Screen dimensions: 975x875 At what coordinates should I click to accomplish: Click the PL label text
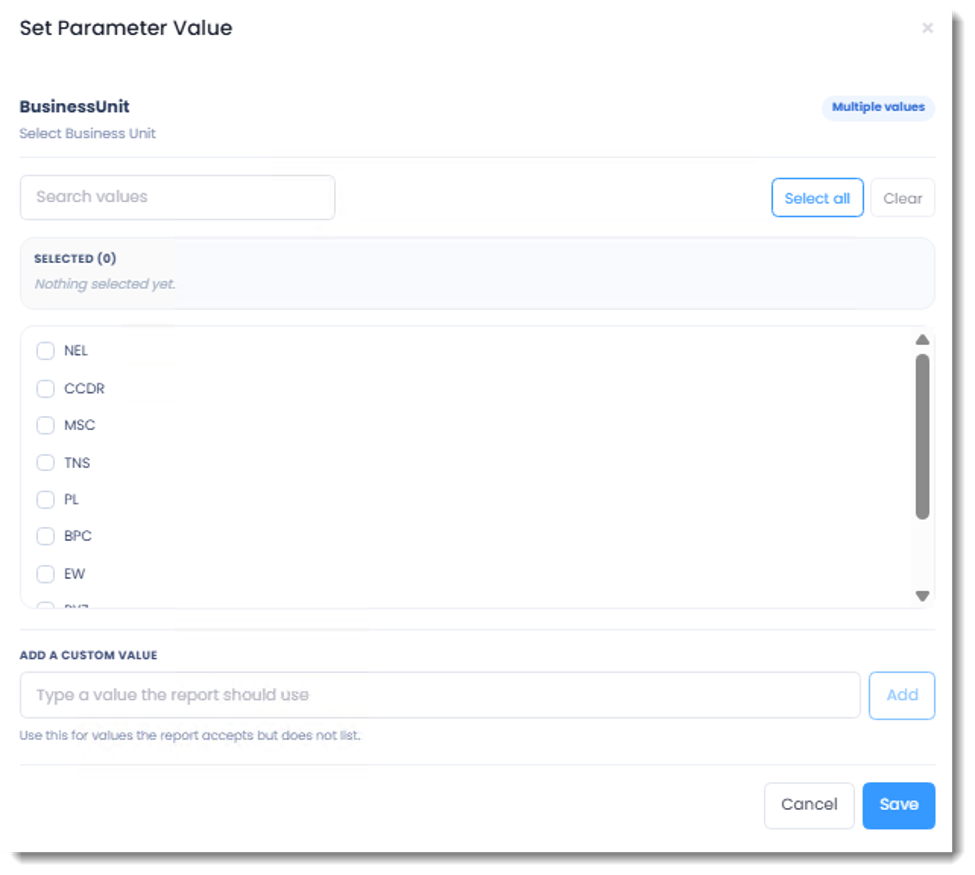[x=72, y=499]
